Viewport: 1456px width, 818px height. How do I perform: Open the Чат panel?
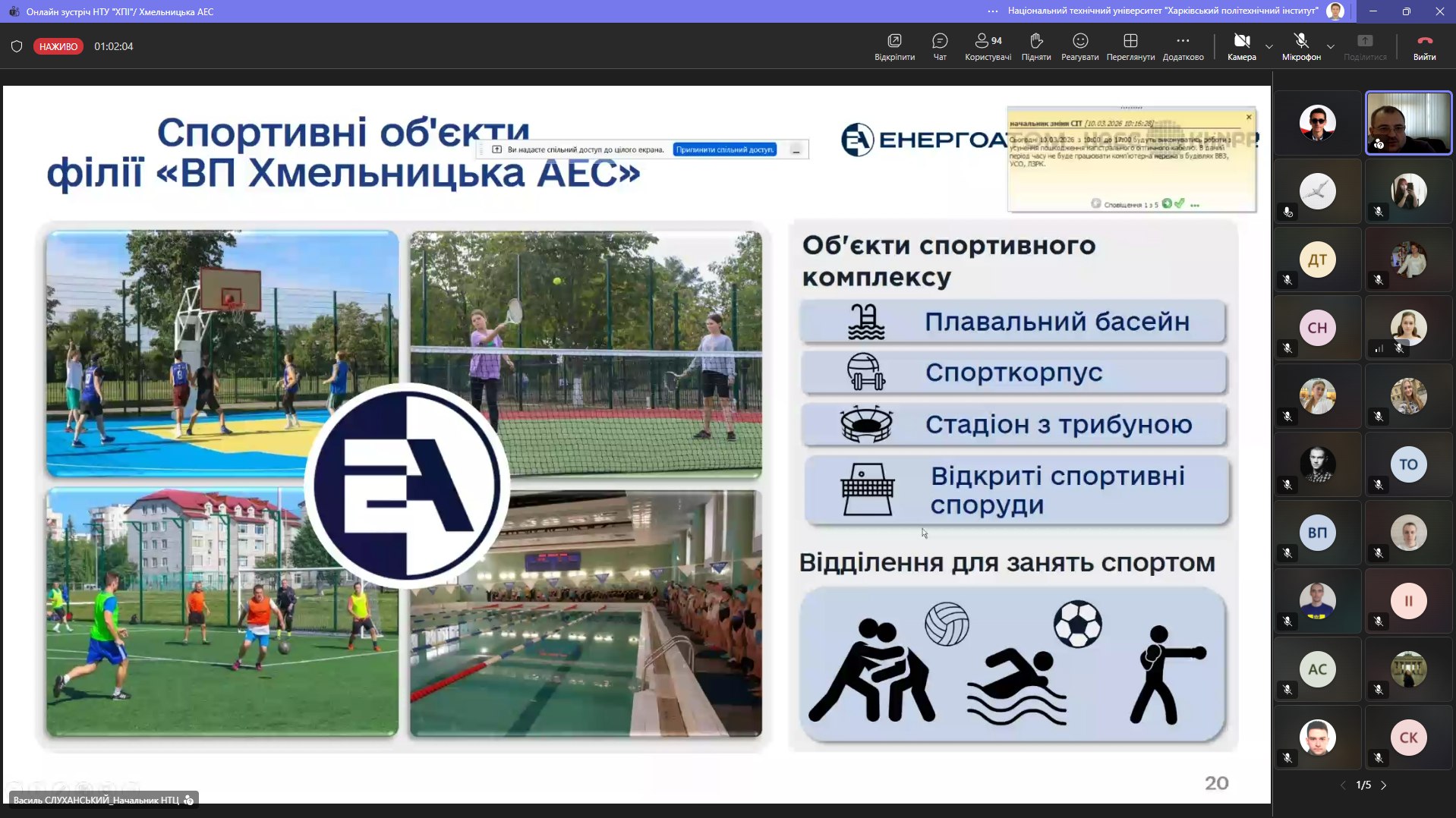tap(940, 46)
